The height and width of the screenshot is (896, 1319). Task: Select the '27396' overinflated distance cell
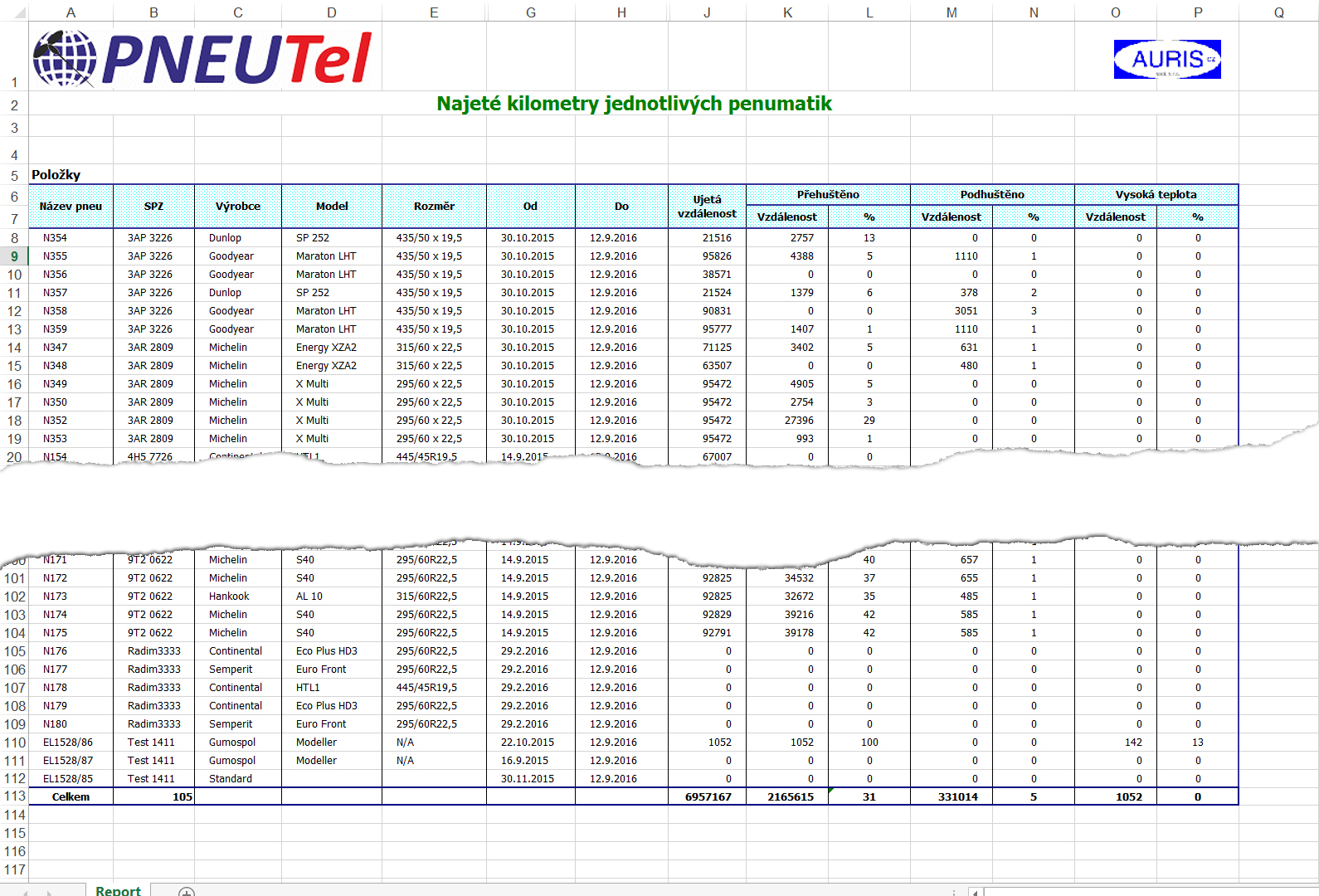(787, 421)
